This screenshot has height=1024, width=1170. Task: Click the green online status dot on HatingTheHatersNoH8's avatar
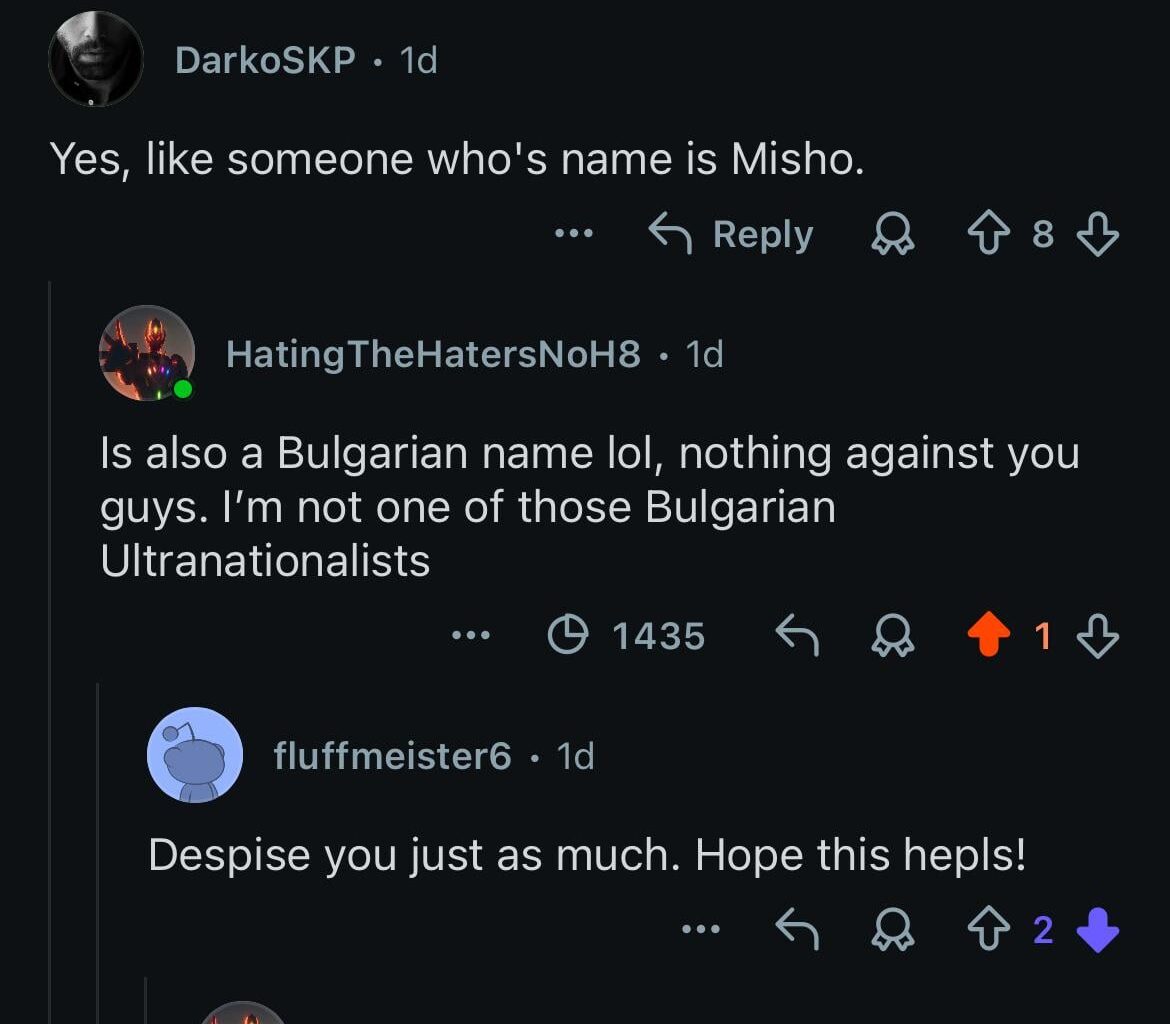(183, 389)
